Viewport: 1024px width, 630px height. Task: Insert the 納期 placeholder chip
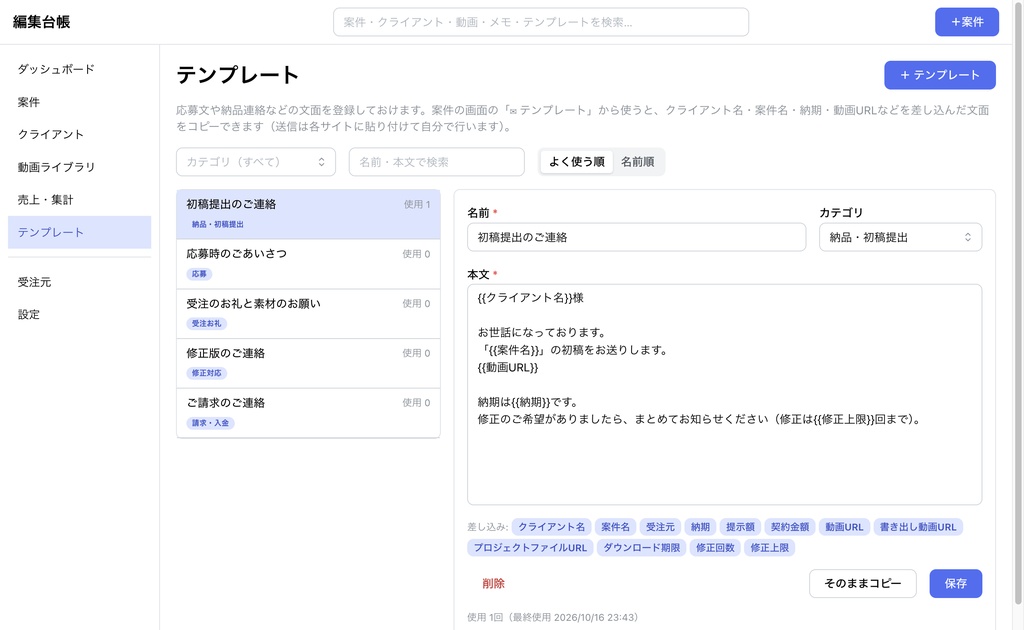pyautogui.click(x=700, y=527)
